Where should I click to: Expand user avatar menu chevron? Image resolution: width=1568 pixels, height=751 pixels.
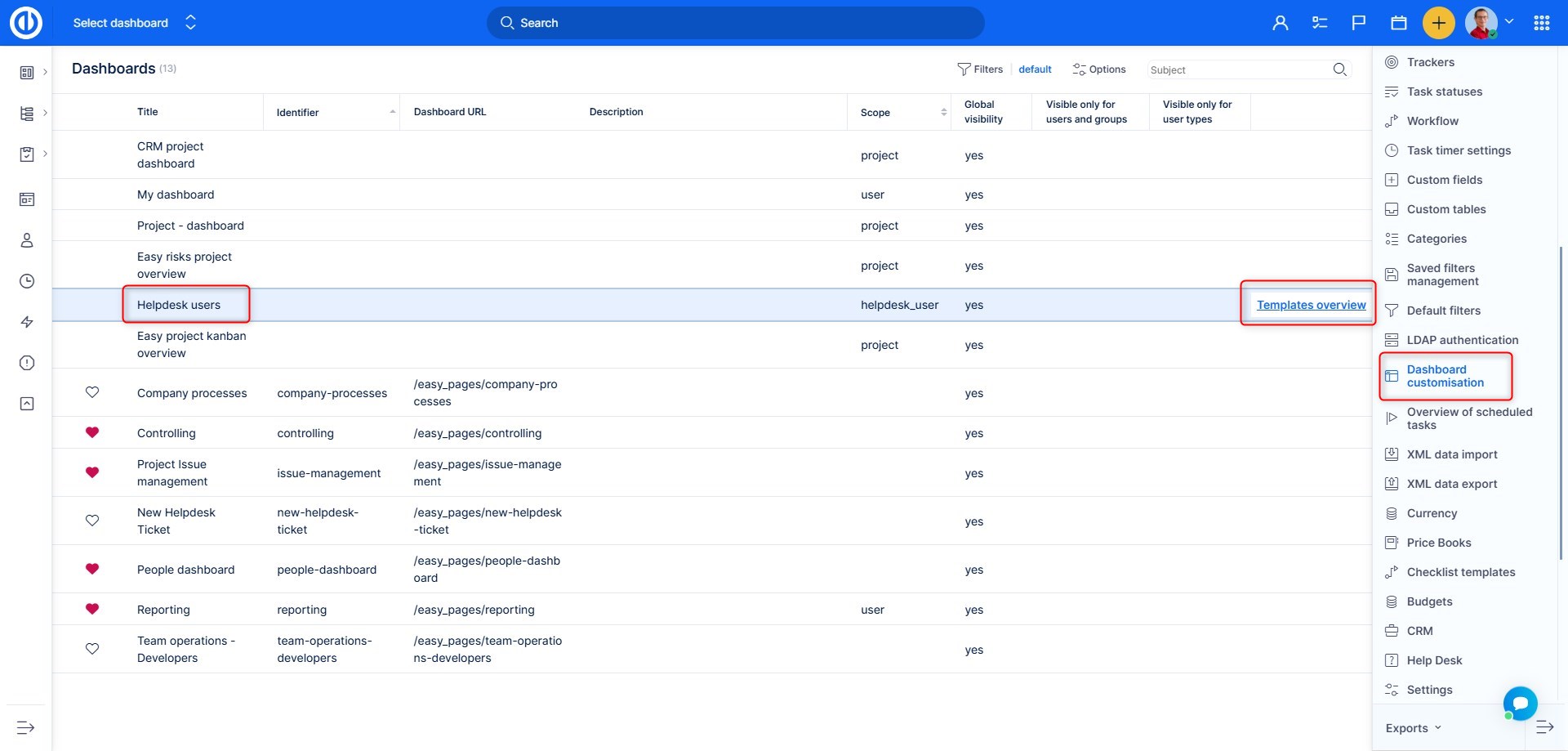point(1509,22)
